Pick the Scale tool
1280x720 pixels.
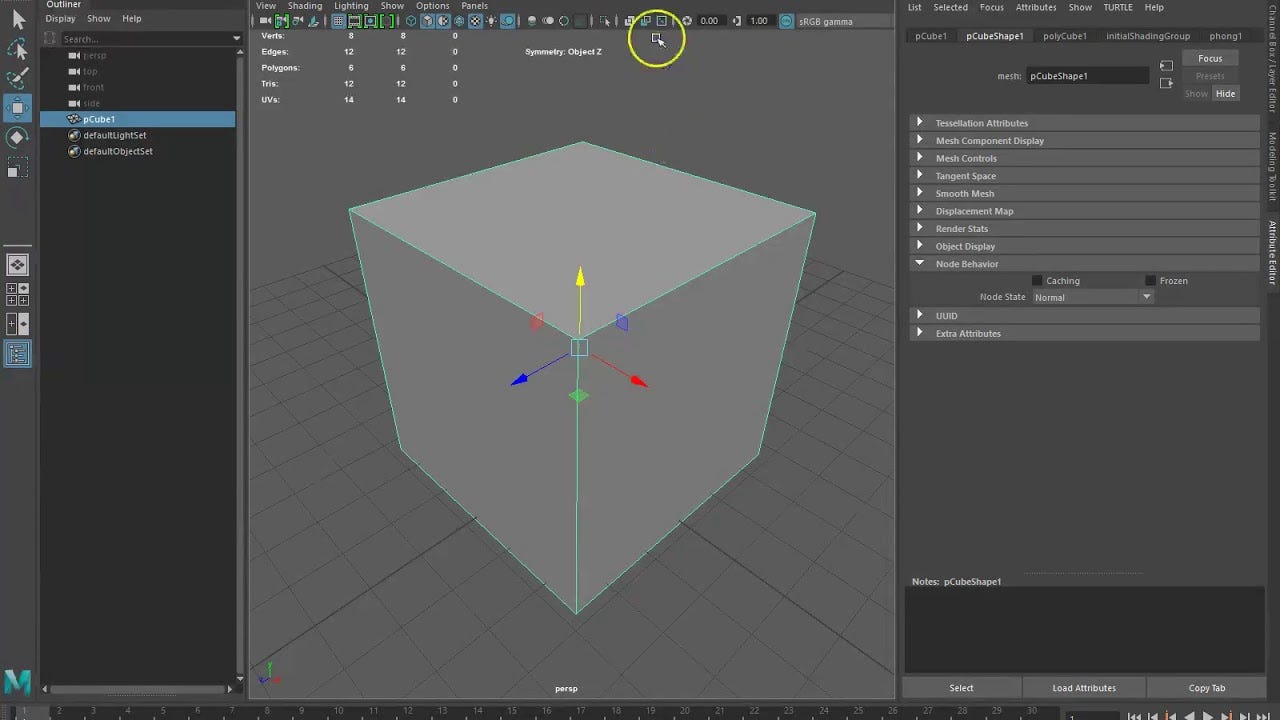[17, 168]
